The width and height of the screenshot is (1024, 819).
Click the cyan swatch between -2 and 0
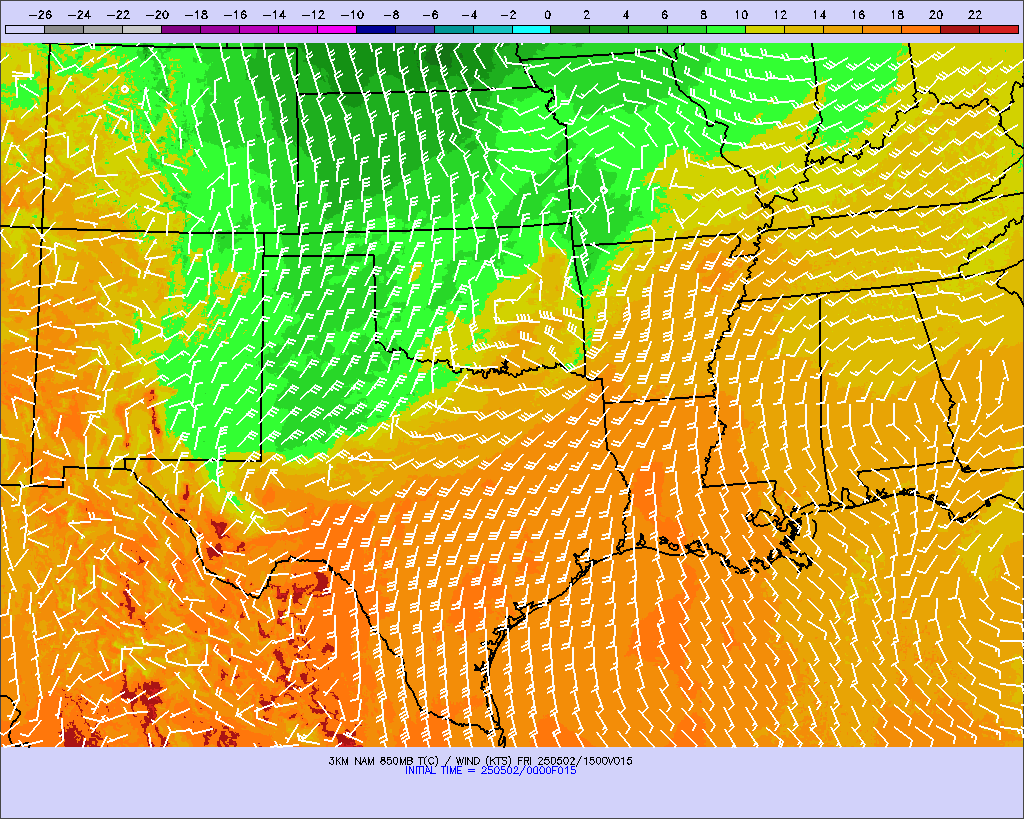532,29
